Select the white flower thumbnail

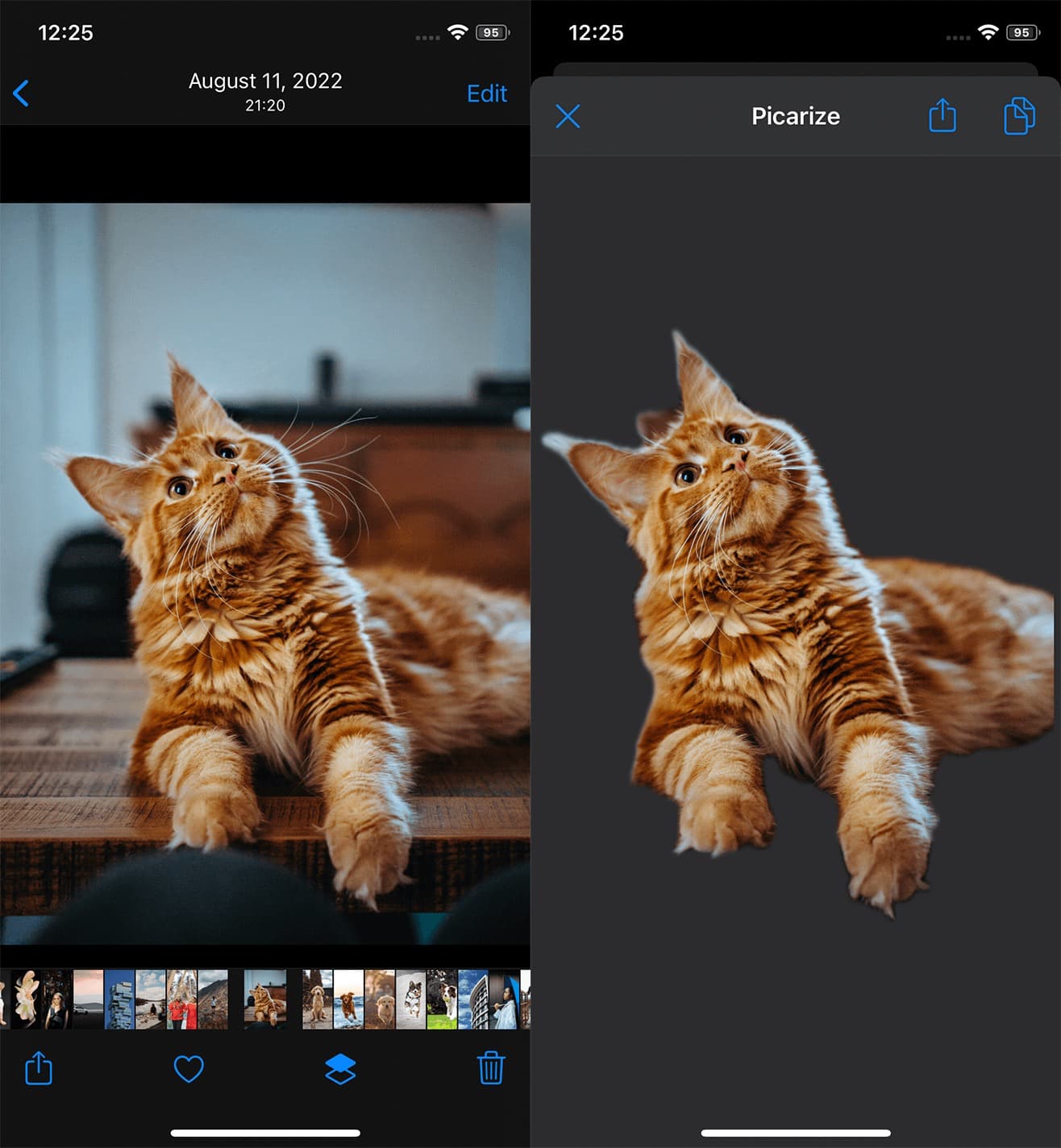27,999
